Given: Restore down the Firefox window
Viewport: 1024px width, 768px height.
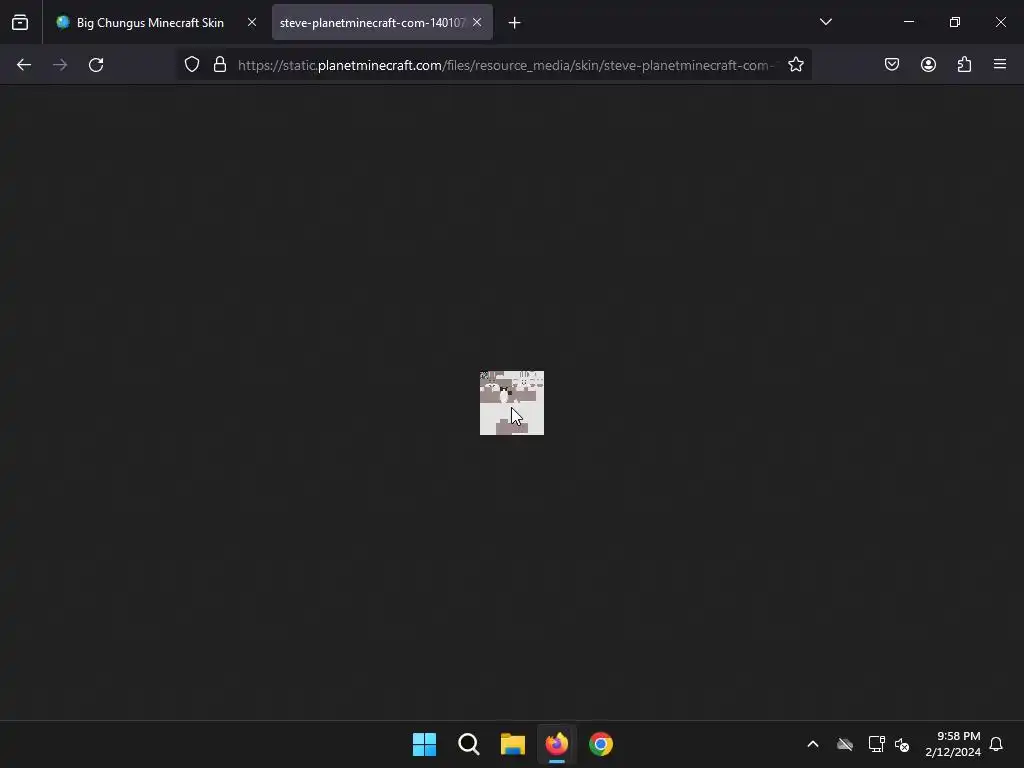Looking at the screenshot, I should (955, 22).
